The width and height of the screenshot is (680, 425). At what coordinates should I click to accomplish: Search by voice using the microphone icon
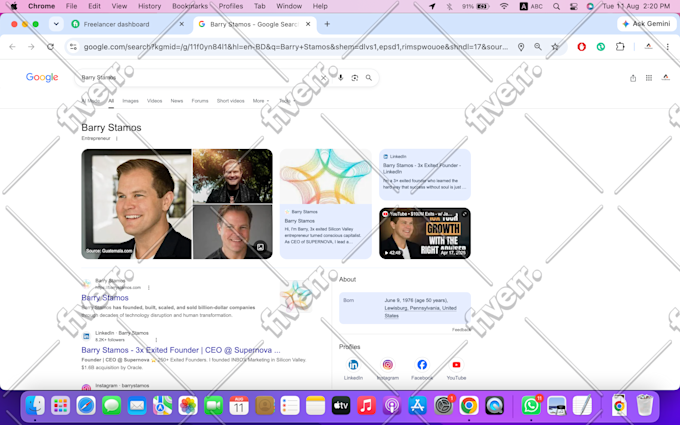(340, 78)
